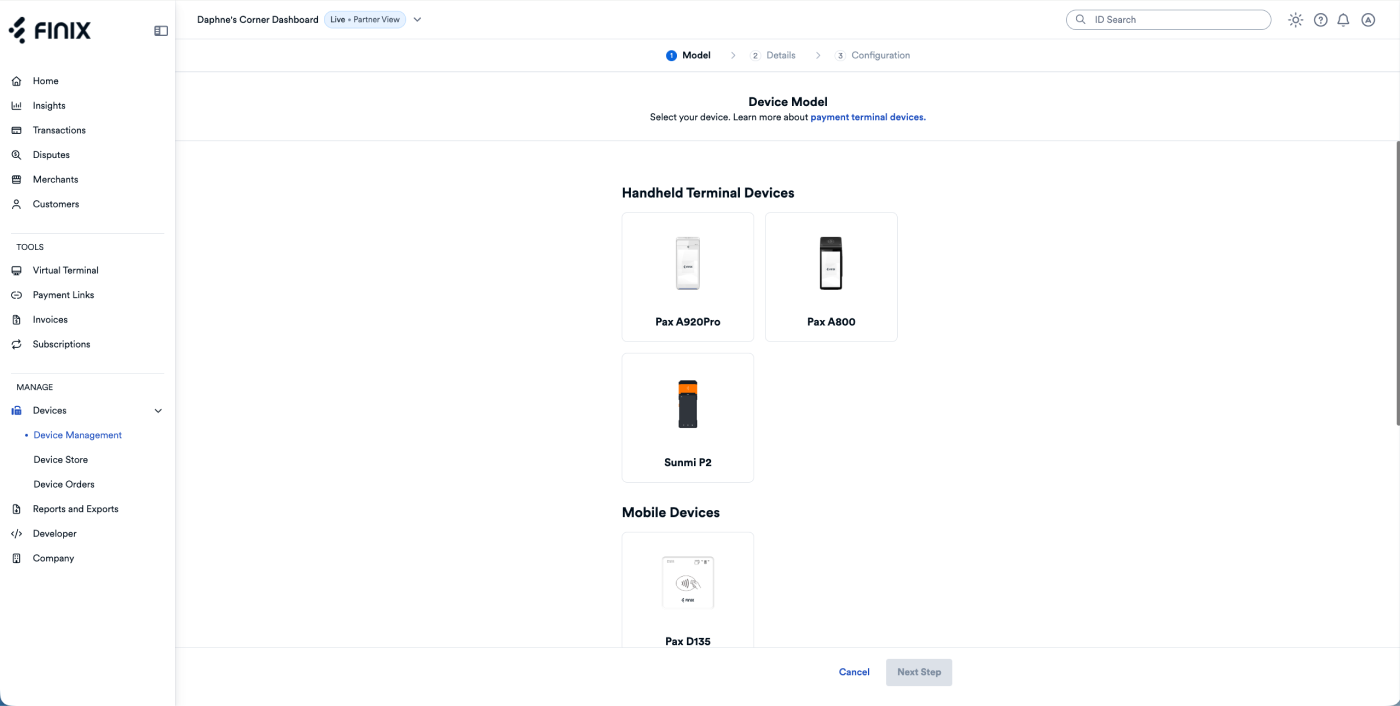
Task: Click the Subscriptions label in the sidebar
Action: (61, 344)
